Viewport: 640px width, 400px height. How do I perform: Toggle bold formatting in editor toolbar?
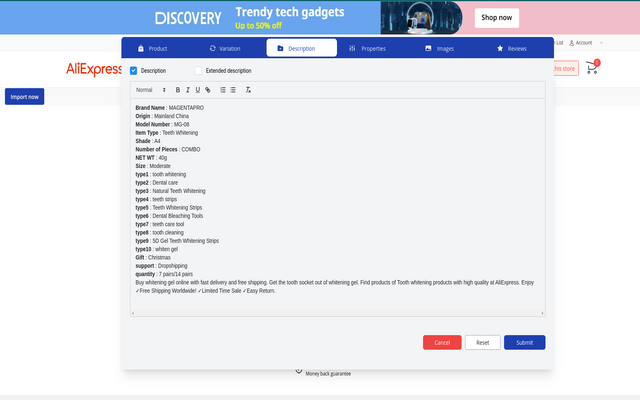pyautogui.click(x=177, y=90)
